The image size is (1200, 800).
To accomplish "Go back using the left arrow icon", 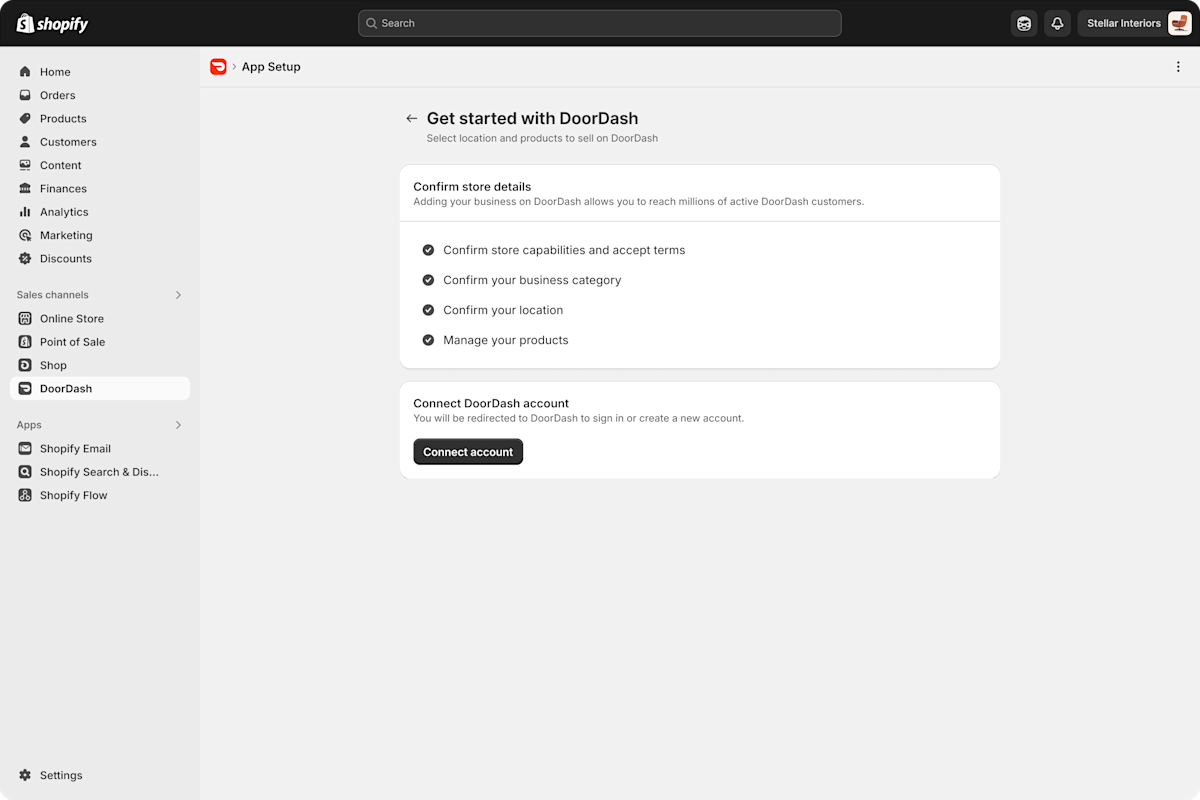I will [x=411, y=118].
